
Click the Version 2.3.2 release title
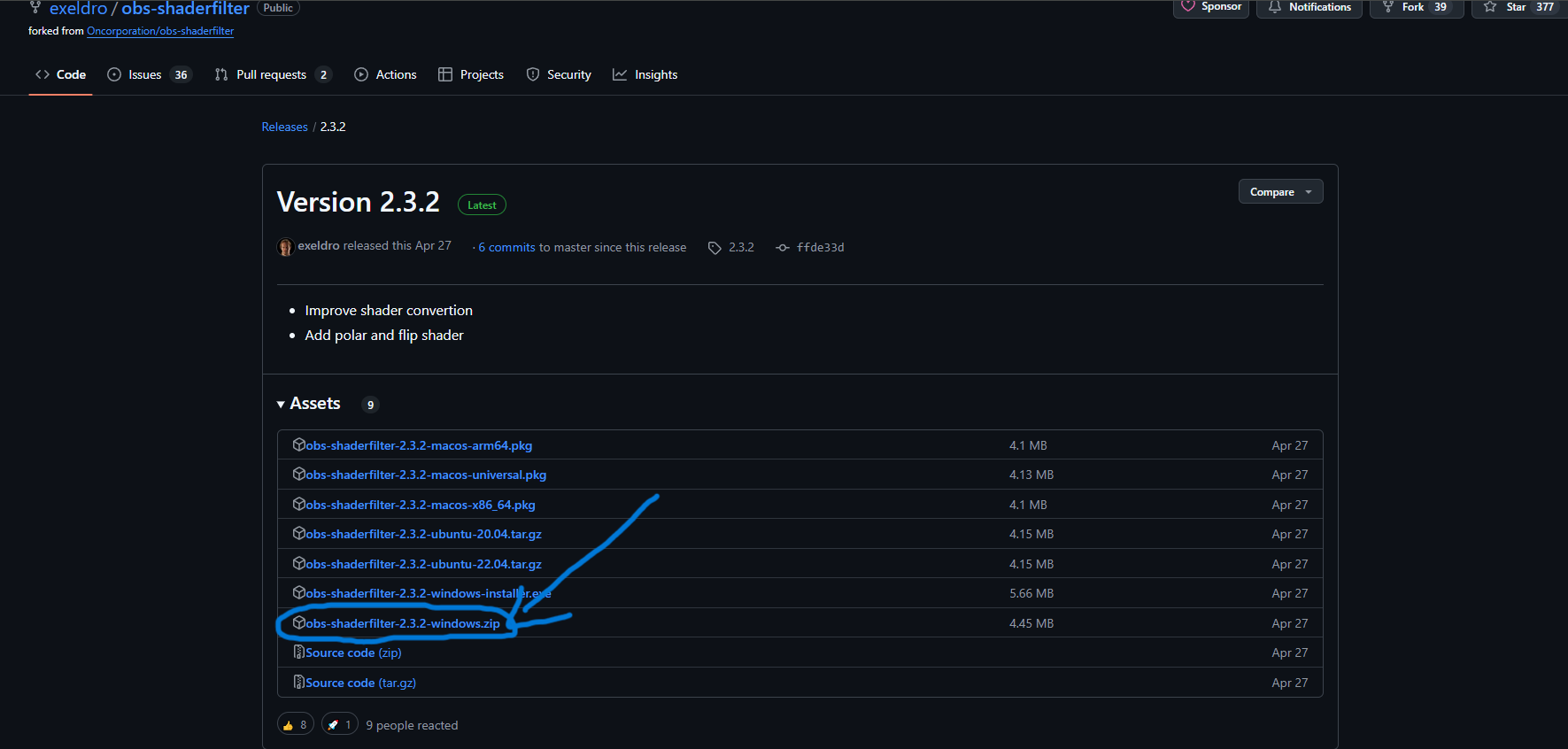click(x=358, y=202)
